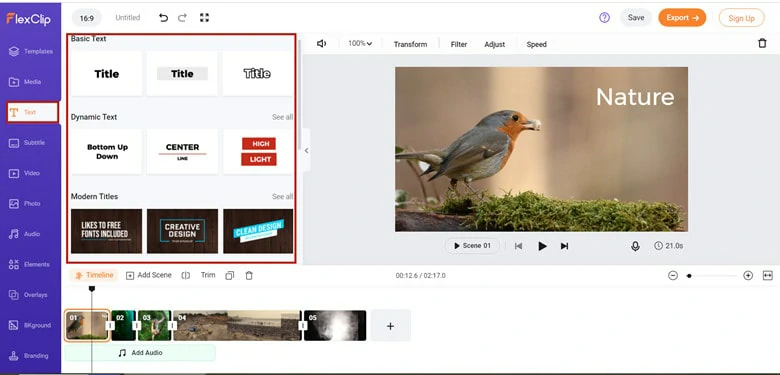
Task: Open the Templates sidebar section
Action: [x=31, y=51]
